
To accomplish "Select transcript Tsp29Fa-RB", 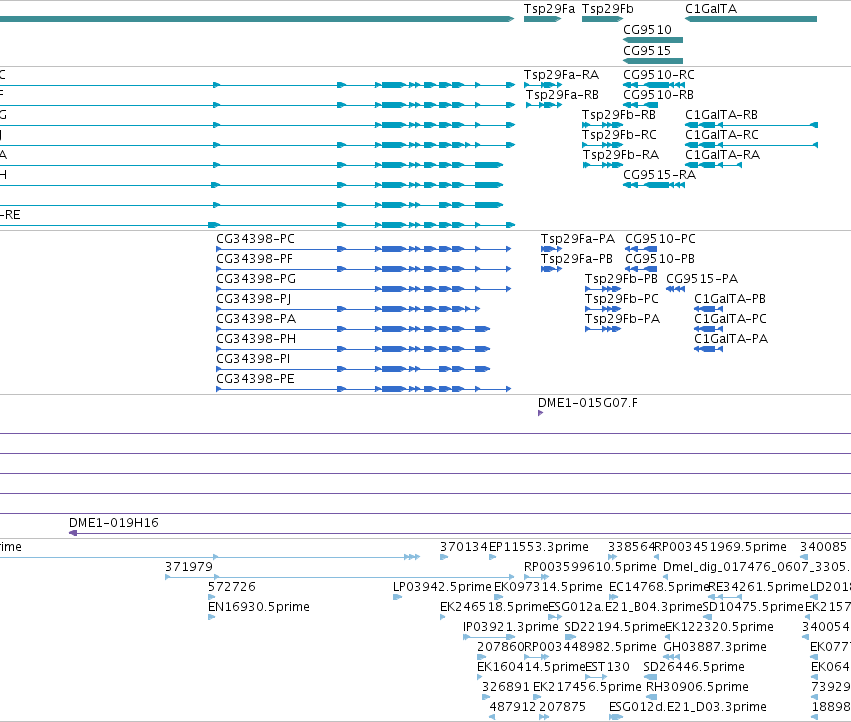I will 562,95.
